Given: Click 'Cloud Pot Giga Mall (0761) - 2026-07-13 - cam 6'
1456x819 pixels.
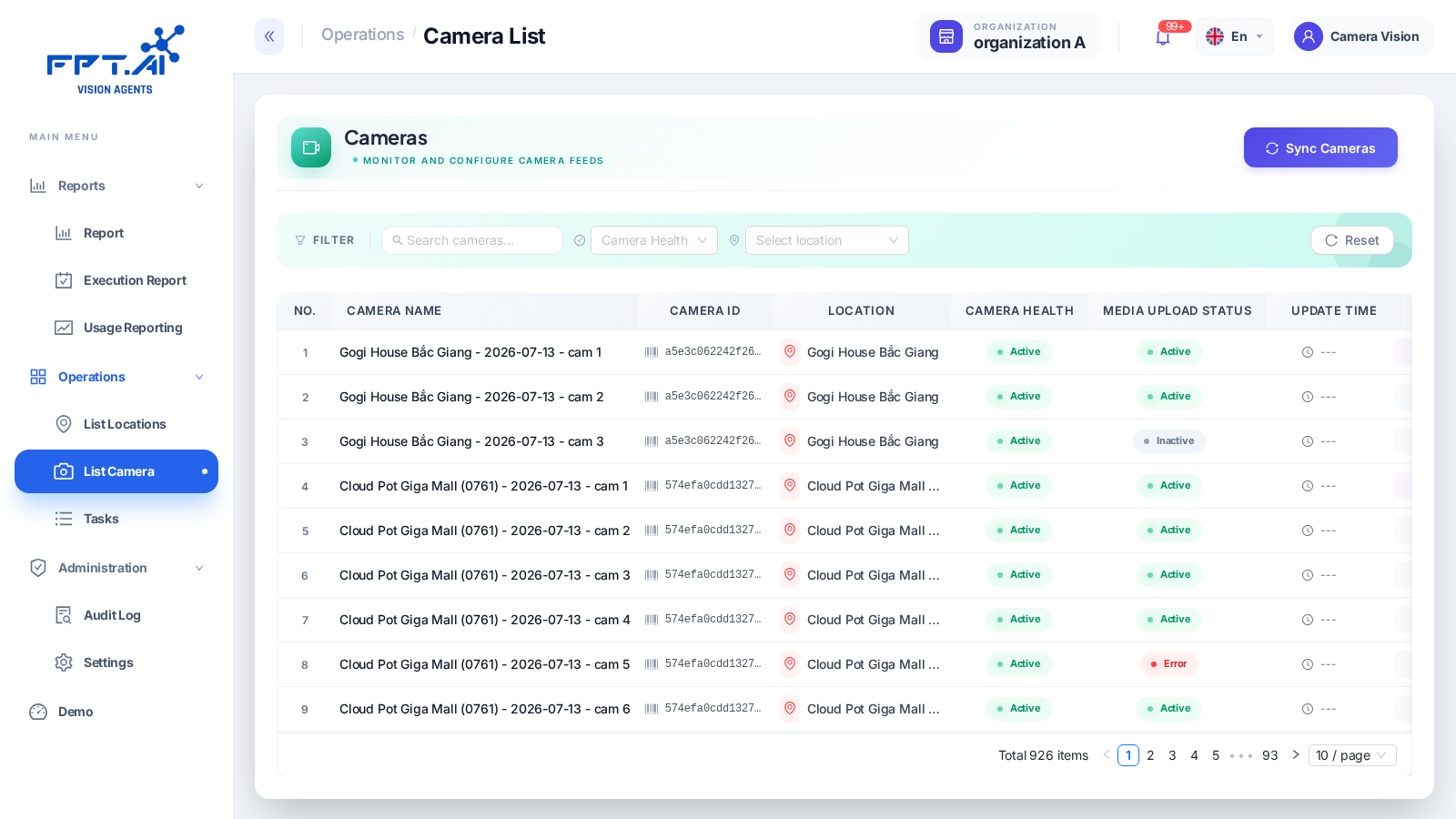Looking at the screenshot, I should [485, 709].
